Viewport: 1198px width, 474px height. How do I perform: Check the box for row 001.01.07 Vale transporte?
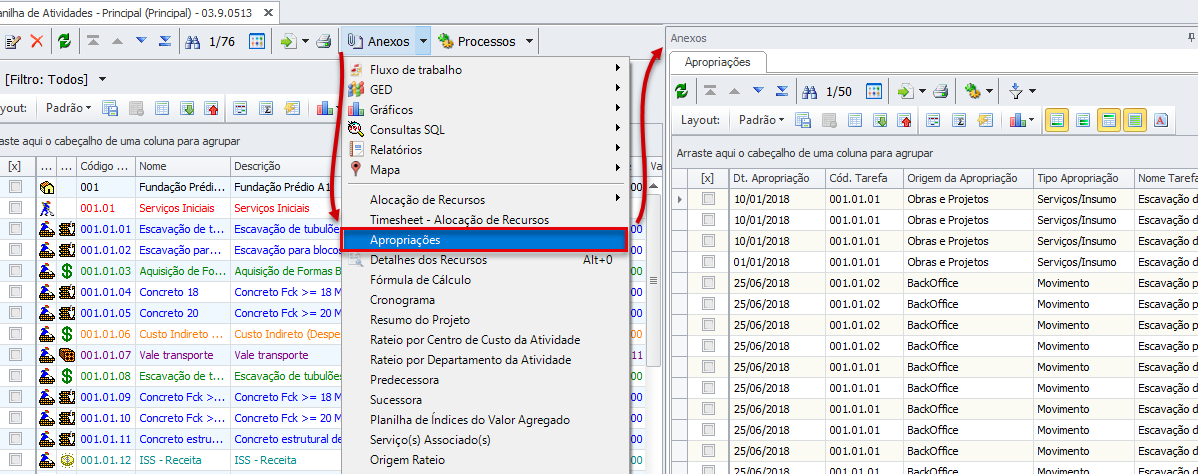(15, 355)
